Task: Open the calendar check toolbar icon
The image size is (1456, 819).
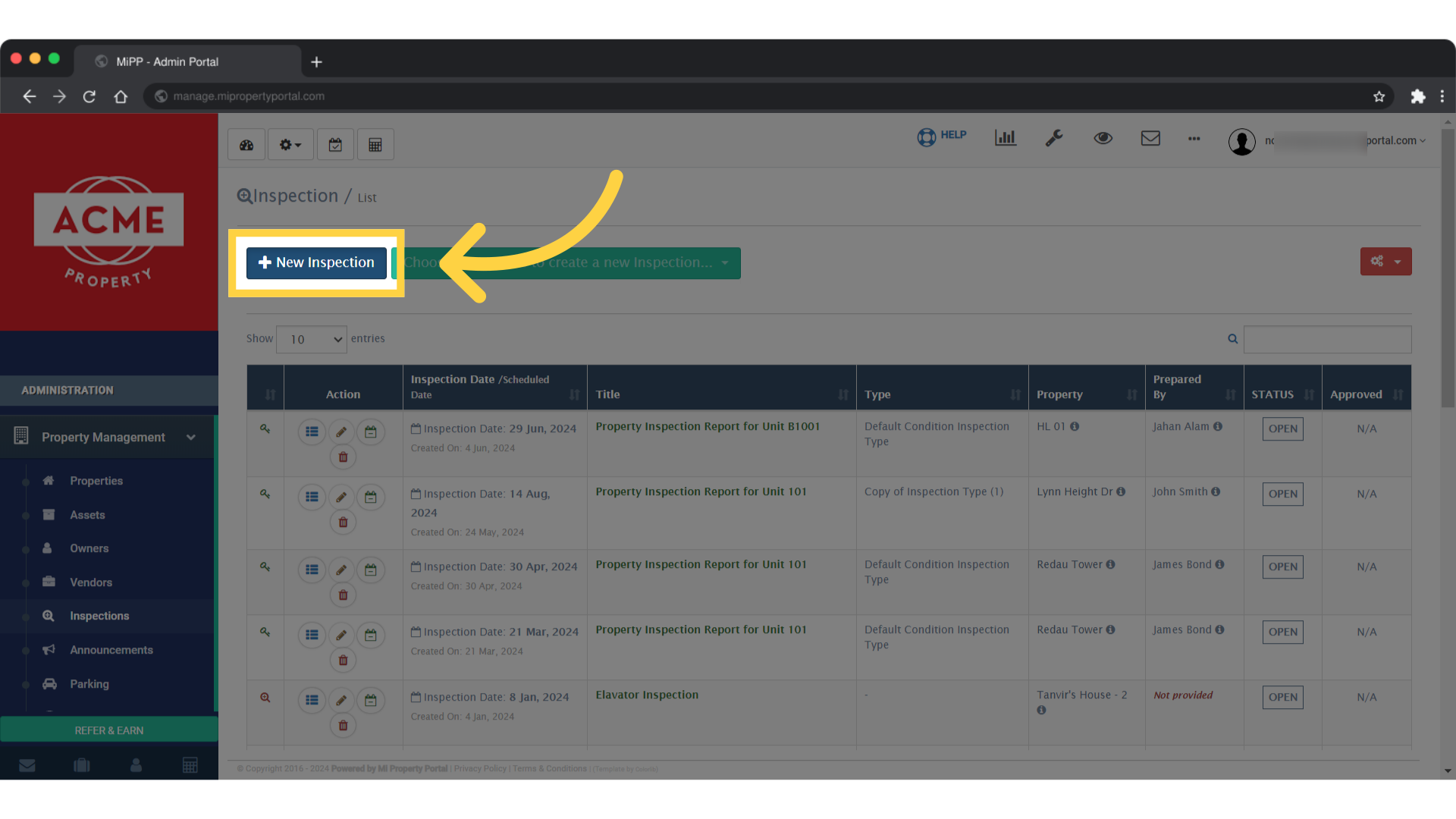Action: pyautogui.click(x=335, y=145)
